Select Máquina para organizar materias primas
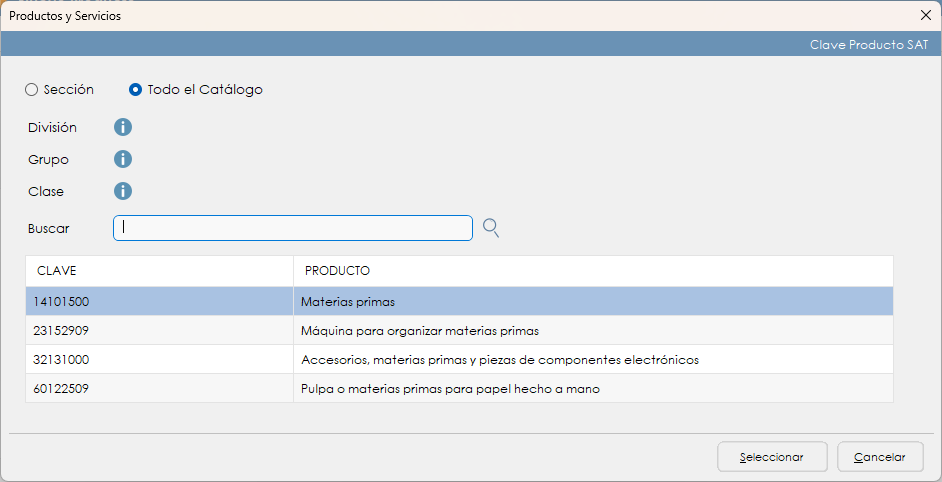Screen dimensions: 942x482 (x=420, y=330)
